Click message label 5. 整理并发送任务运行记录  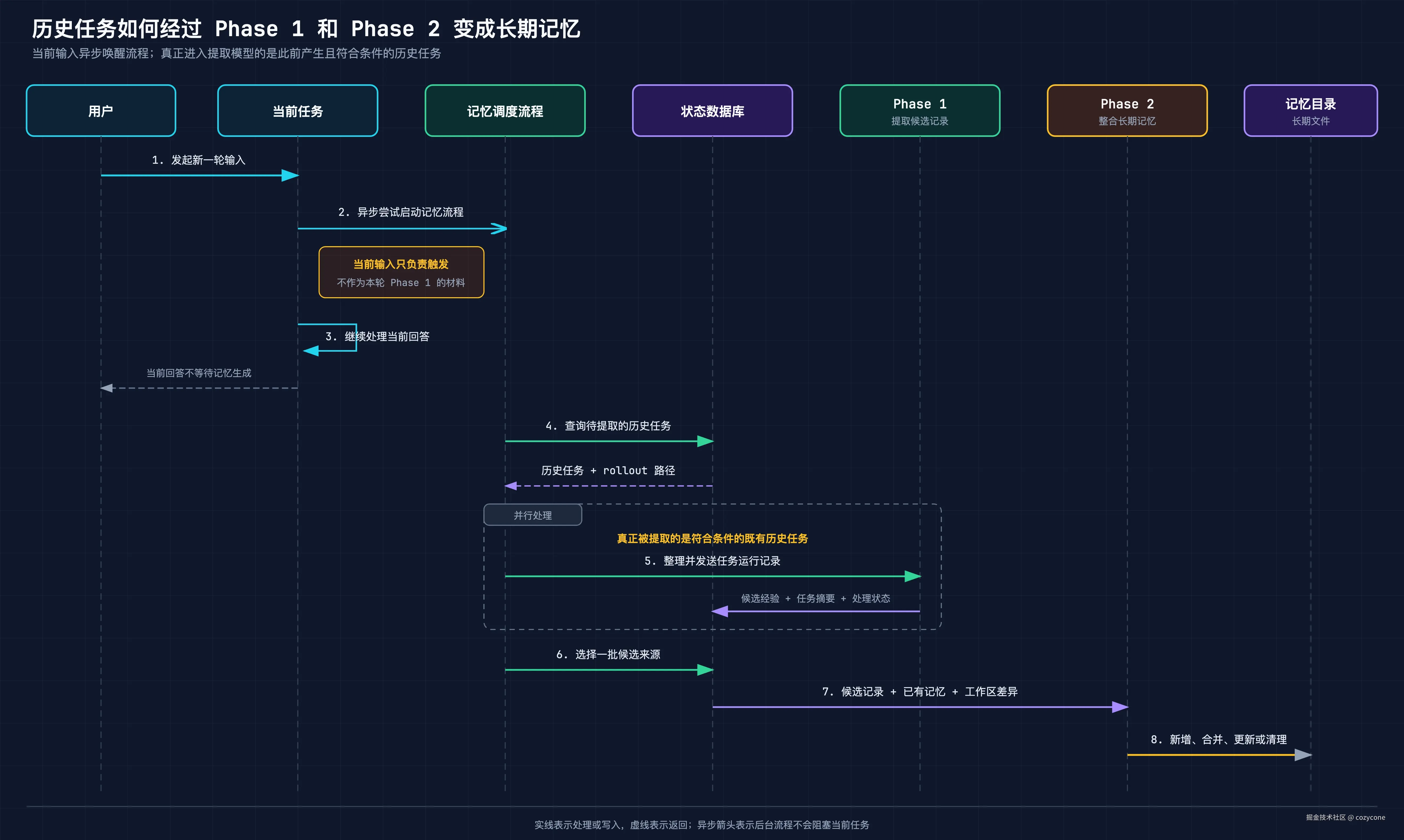(712, 561)
